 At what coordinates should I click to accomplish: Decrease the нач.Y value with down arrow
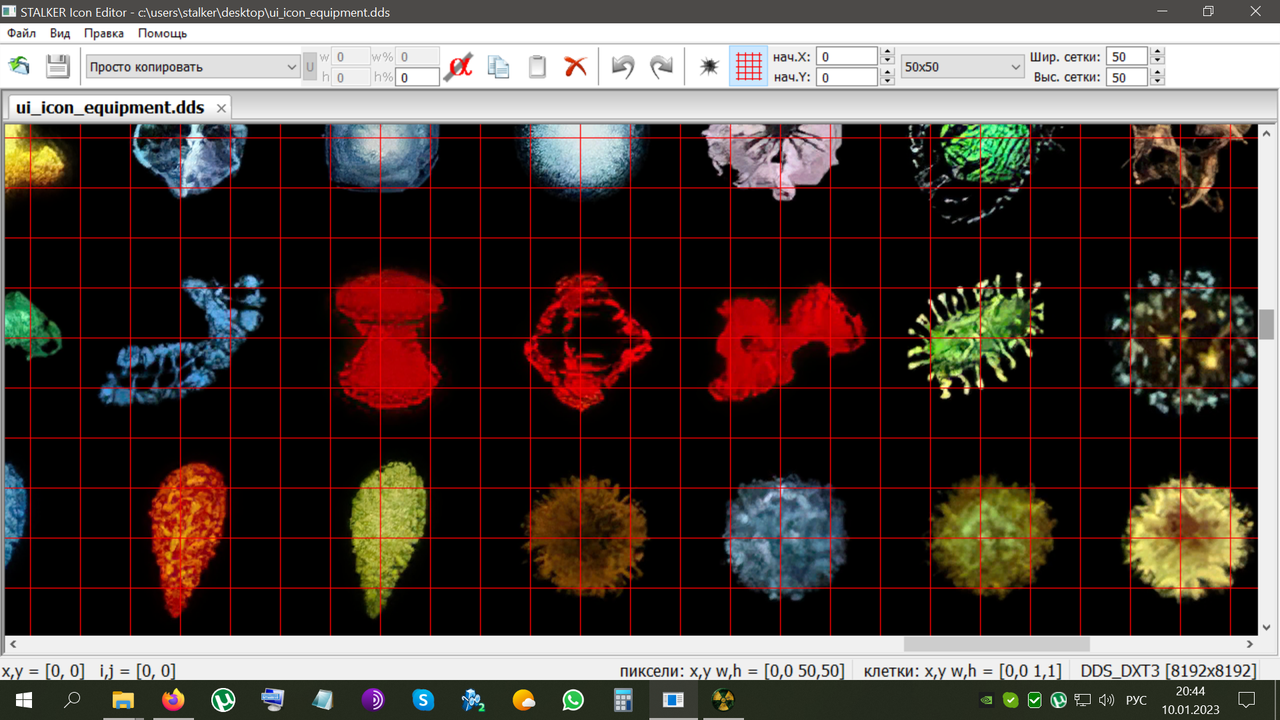tap(887, 81)
